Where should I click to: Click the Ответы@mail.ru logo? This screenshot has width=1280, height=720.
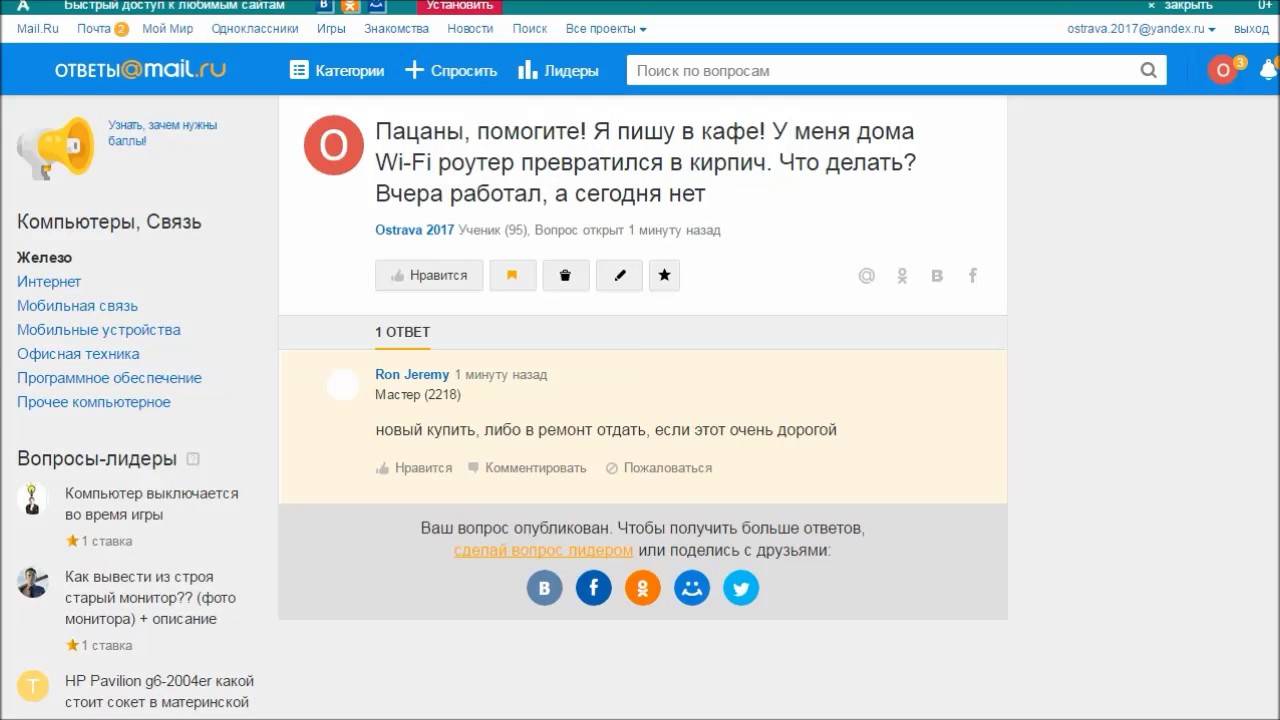pyautogui.click(x=140, y=70)
